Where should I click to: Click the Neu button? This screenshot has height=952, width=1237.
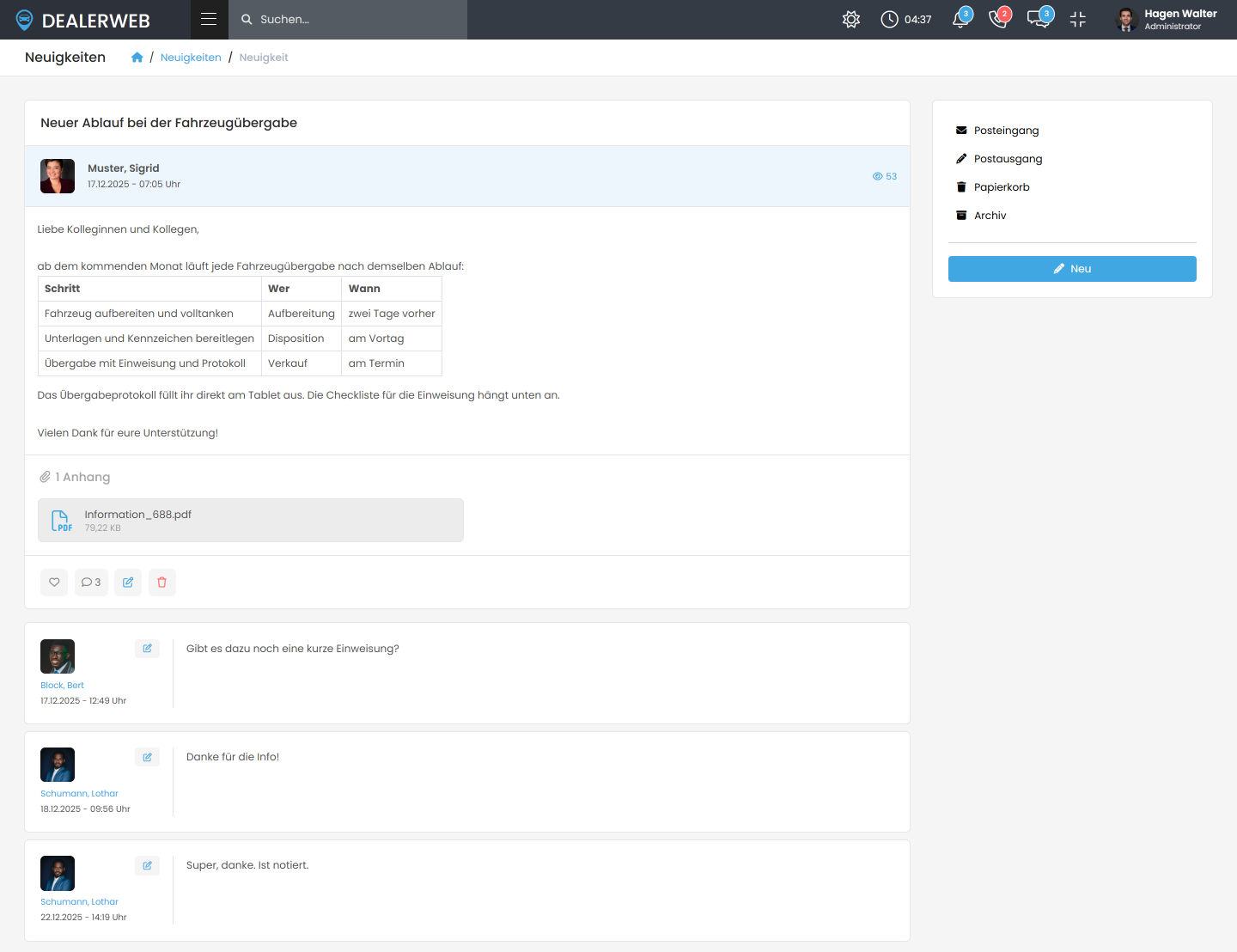pos(1072,269)
